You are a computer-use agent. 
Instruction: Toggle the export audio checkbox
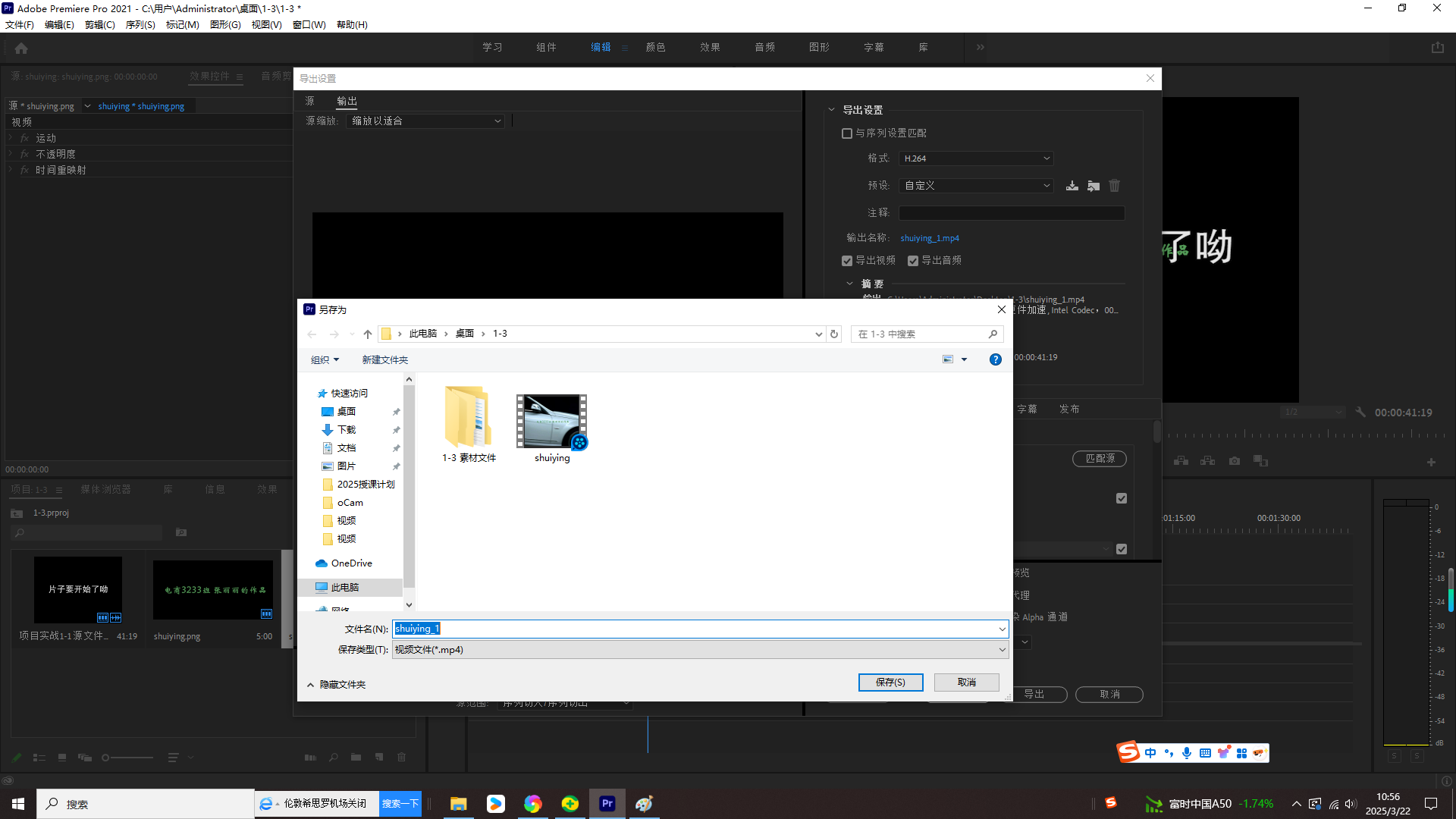click(913, 261)
